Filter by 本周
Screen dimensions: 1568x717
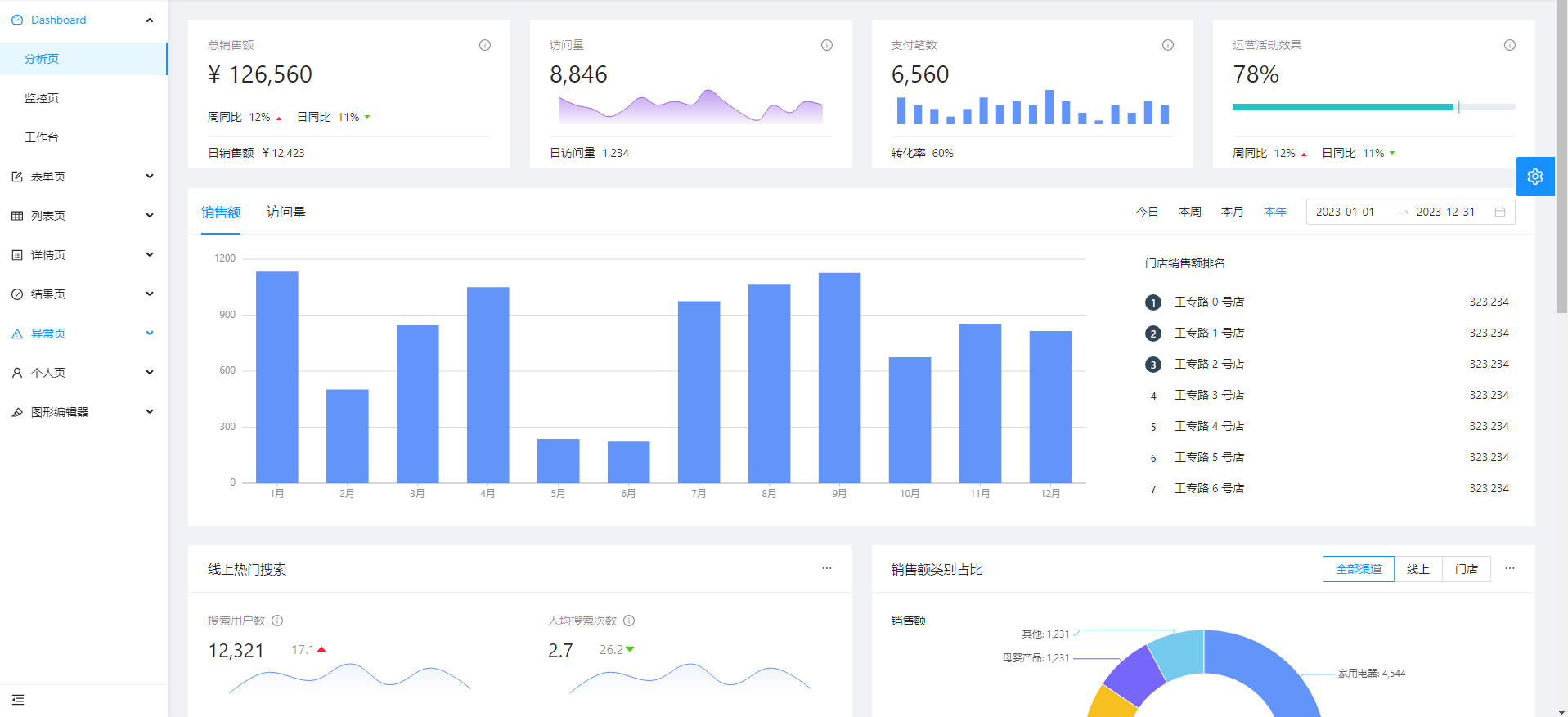[1190, 212]
